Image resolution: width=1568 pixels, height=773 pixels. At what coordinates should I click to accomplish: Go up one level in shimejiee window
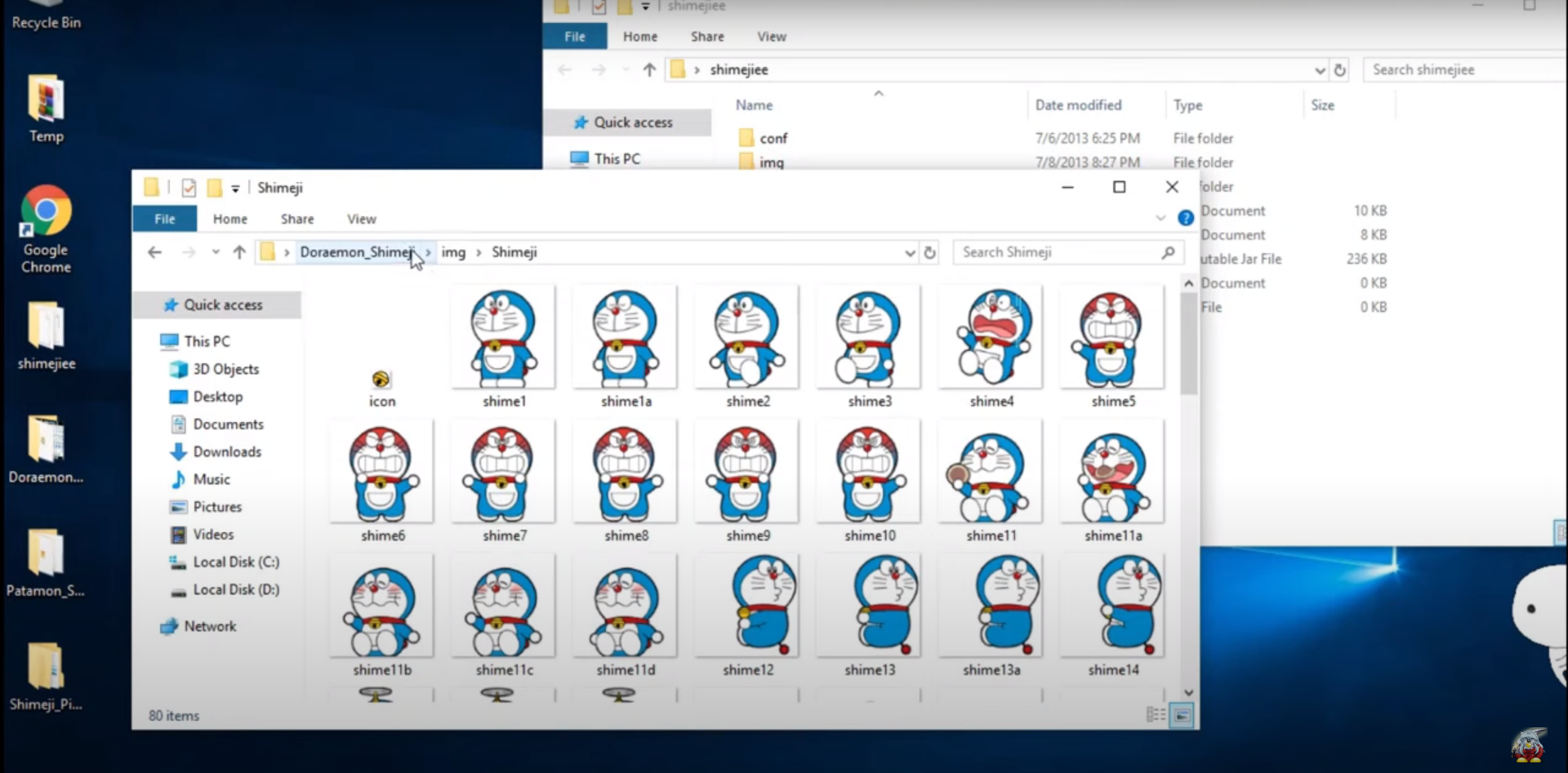click(x=649, y=69)
